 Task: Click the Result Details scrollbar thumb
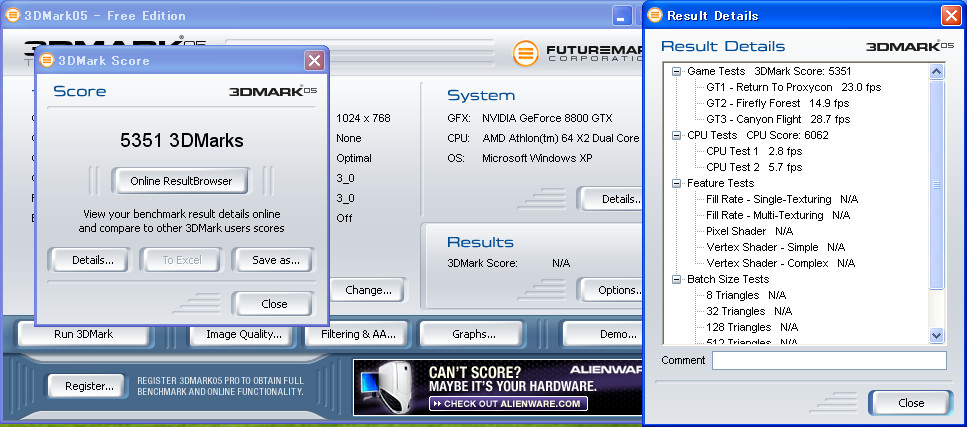click(x=936, y=184)
